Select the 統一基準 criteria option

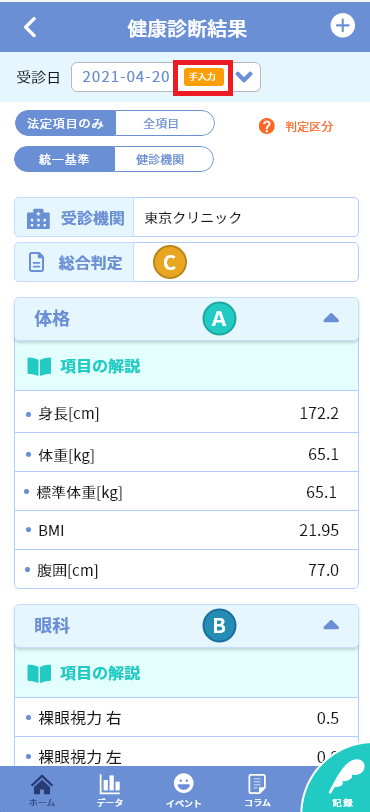pos(64,160)
